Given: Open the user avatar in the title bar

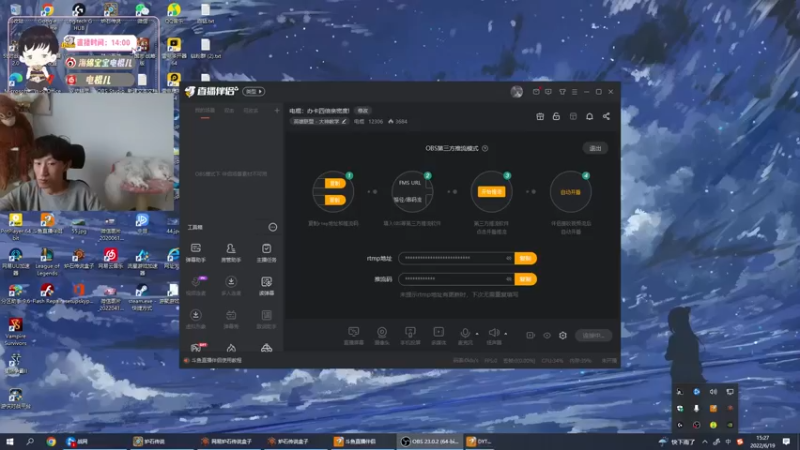Looking at the screenshot, I should [516, 91].
